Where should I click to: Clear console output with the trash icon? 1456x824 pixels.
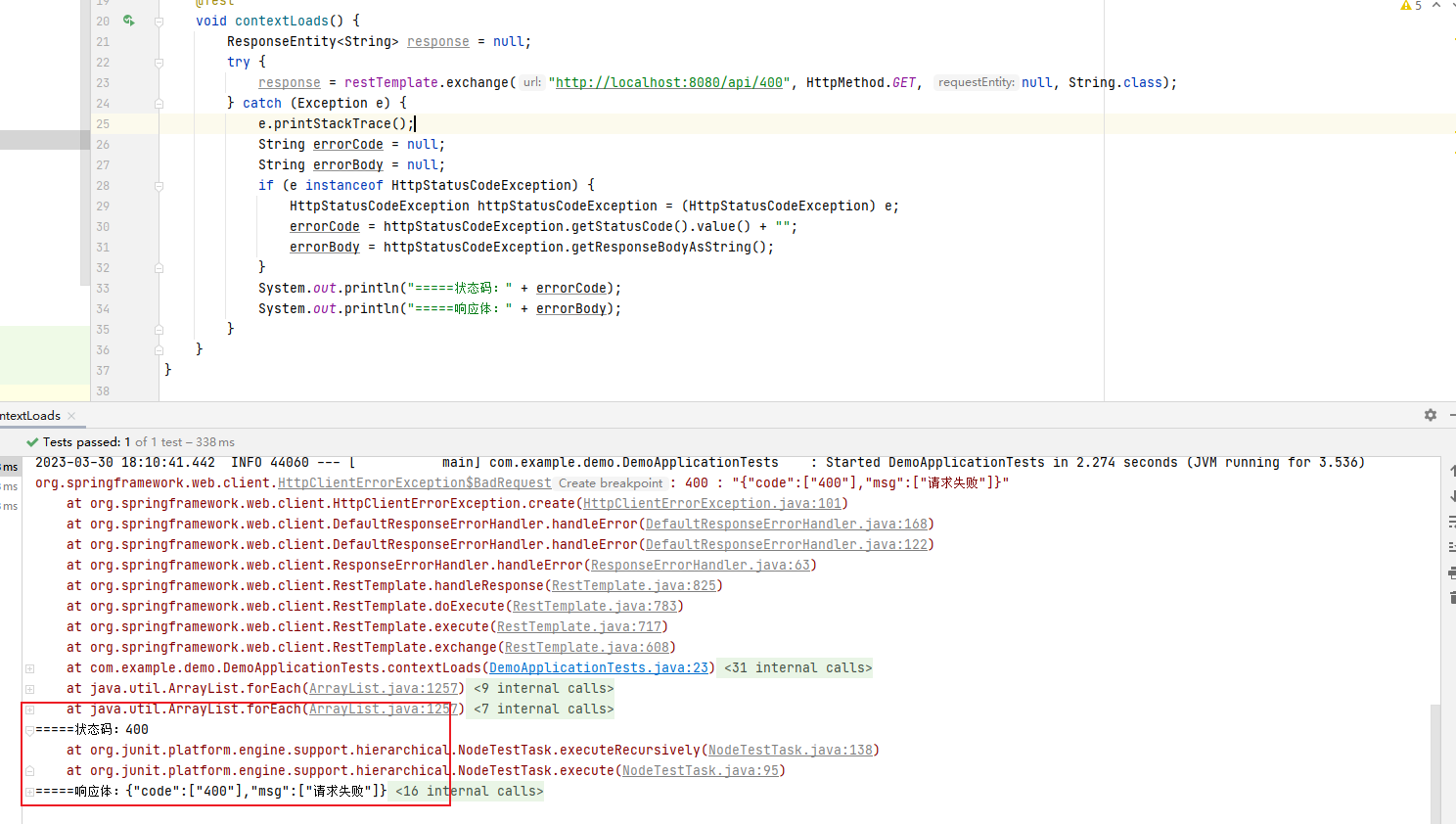tap(1451, 598)
